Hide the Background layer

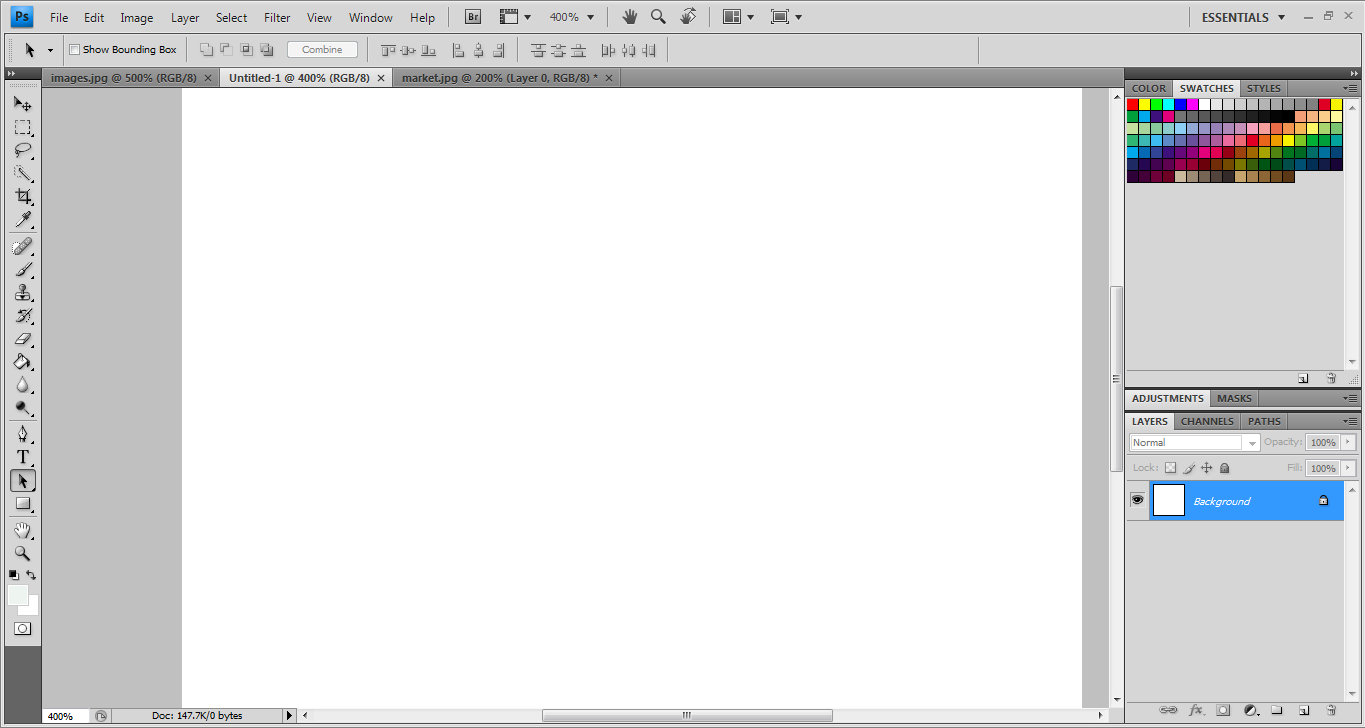coord(1137,500)
